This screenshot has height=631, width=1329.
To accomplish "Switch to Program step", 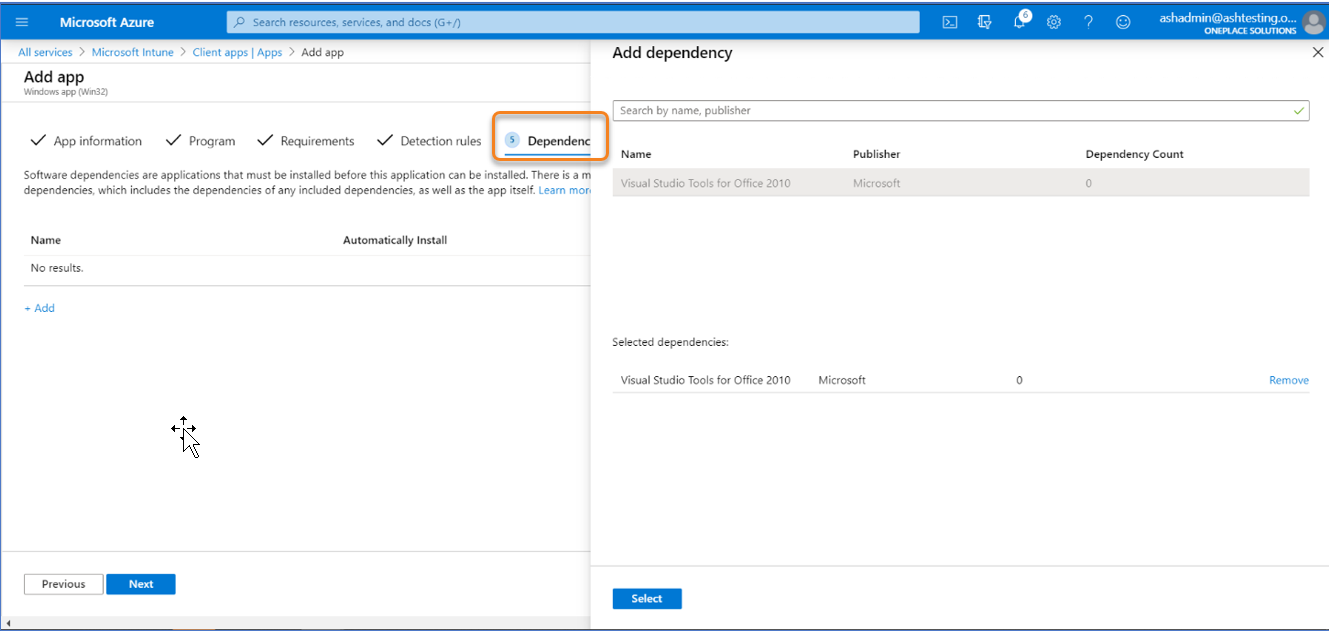I will coord(201,141).
